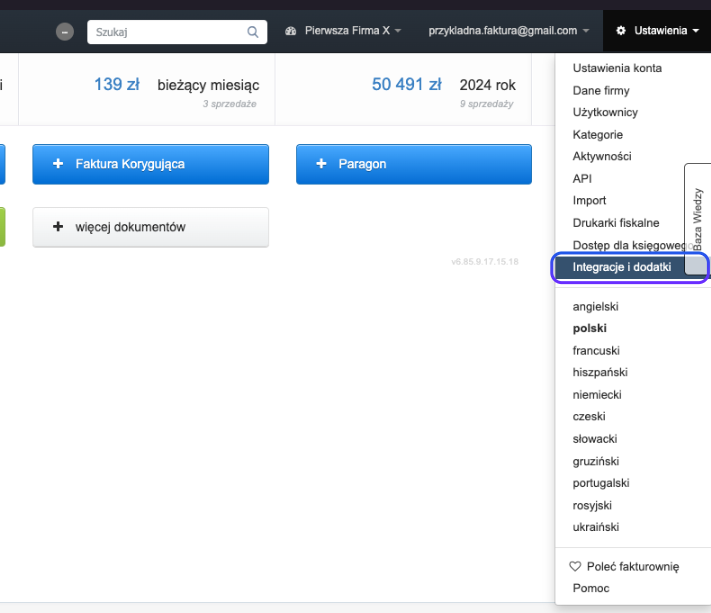
Task: Click the dashboard icon beside Pierwsza Firma X
Action: (x=291, y=31)
